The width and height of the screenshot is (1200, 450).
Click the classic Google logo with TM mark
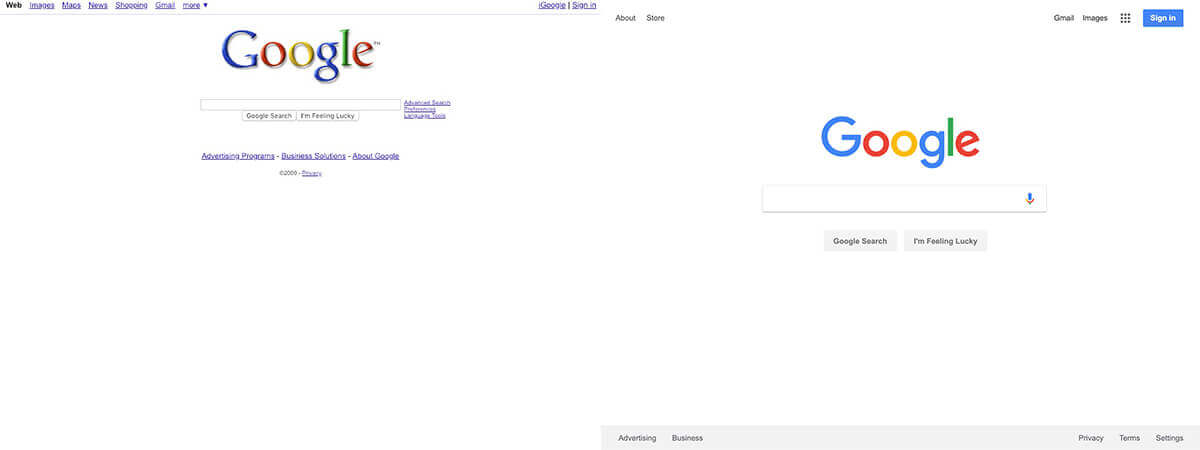[300, 54]
